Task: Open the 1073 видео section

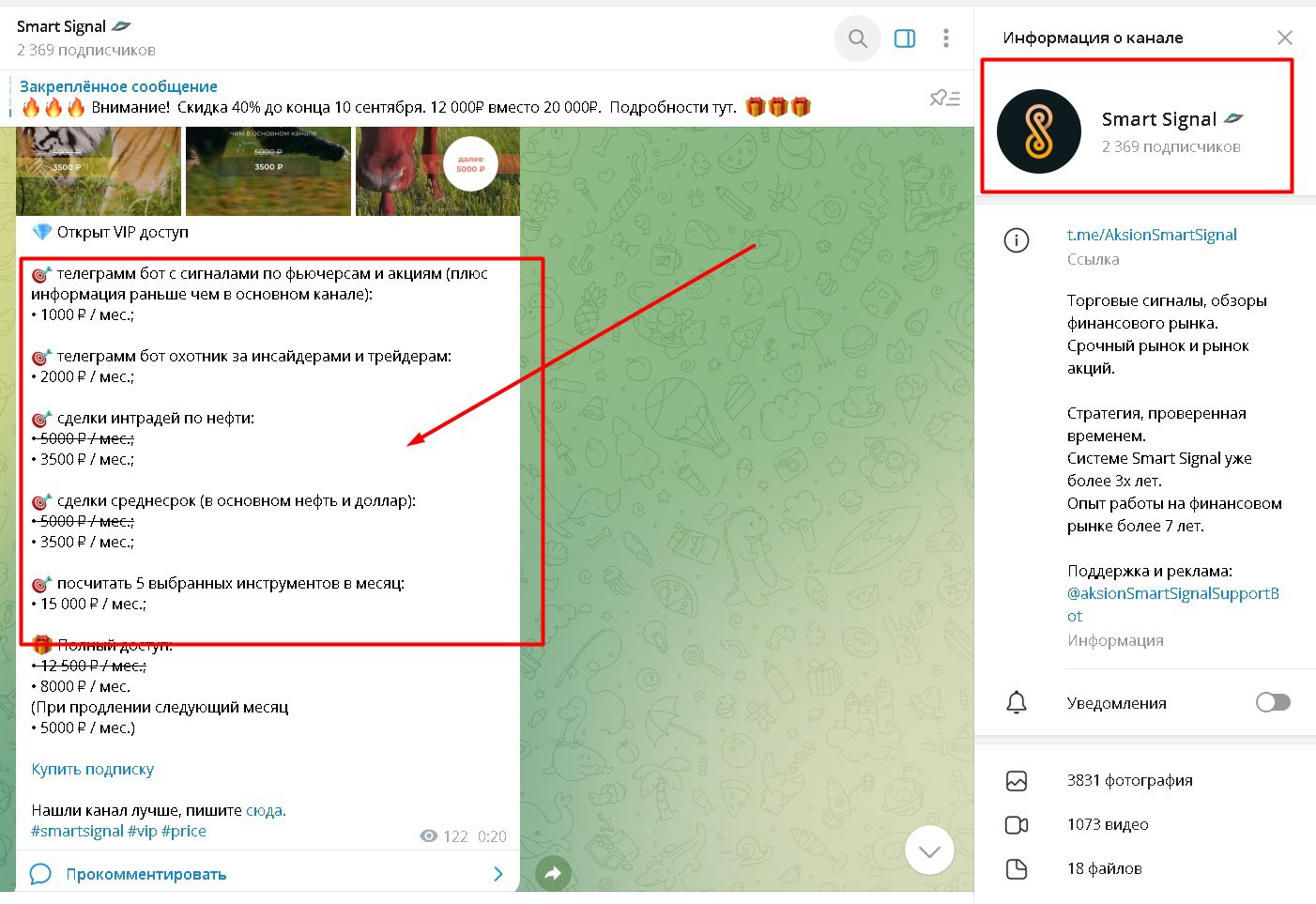Action: [x=1145, y=824]
